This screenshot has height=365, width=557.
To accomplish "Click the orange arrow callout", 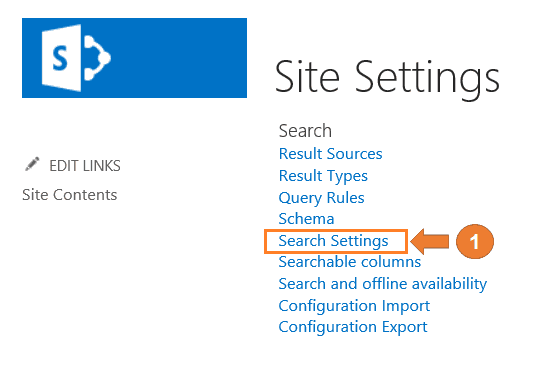I will point(430,241).
